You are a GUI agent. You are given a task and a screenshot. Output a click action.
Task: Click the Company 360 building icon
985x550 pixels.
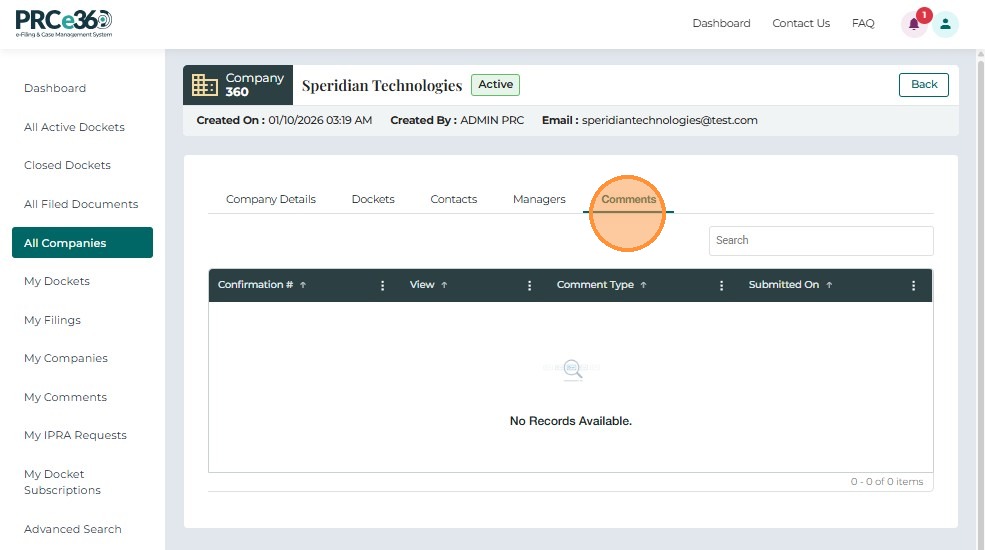[x=204, y=85]
